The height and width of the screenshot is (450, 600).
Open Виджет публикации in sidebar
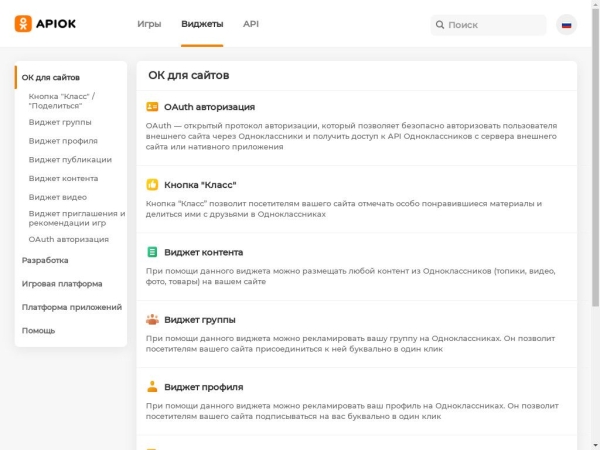click(70, 160)
